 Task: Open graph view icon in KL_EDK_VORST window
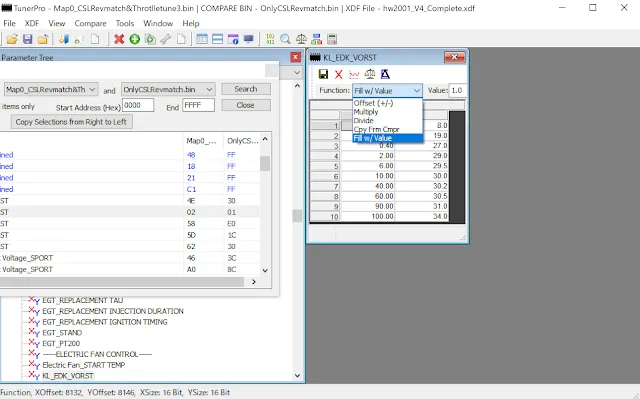354,74
